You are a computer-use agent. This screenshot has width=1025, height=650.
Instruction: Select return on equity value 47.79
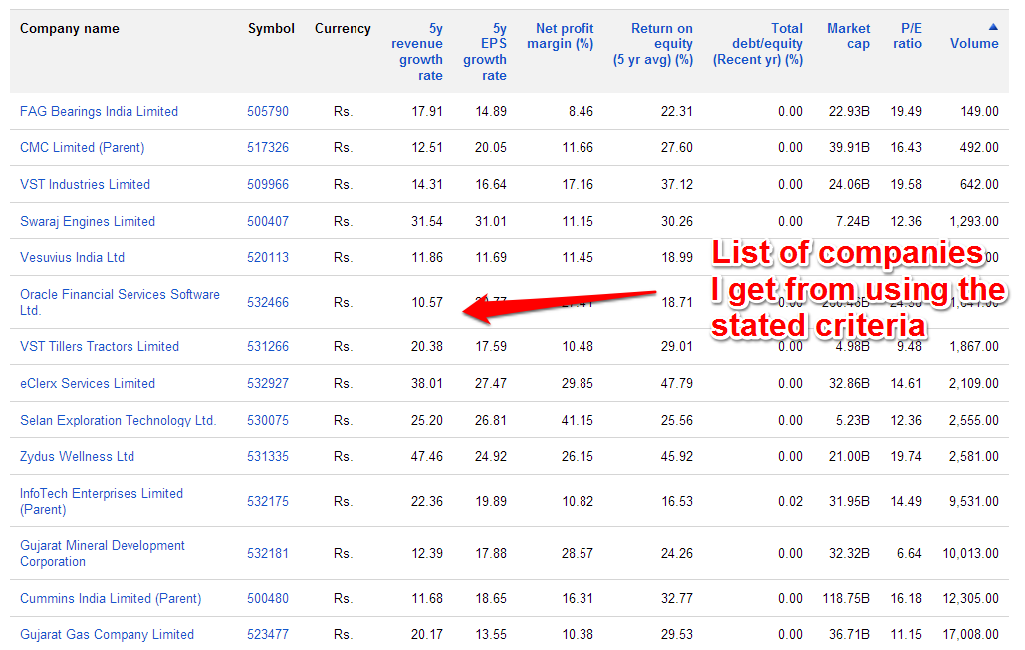coord(677,383)
